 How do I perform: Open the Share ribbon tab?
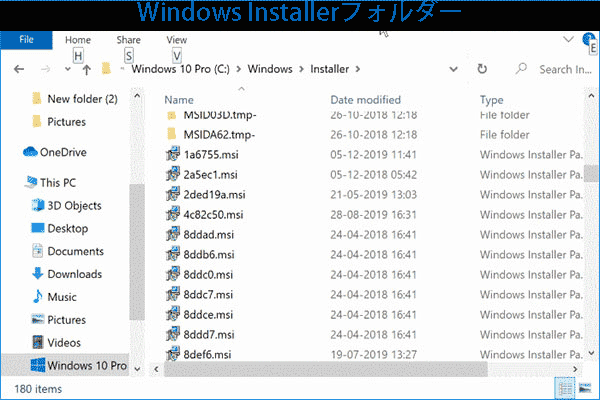pyautogui.click(x=129, y=40)
